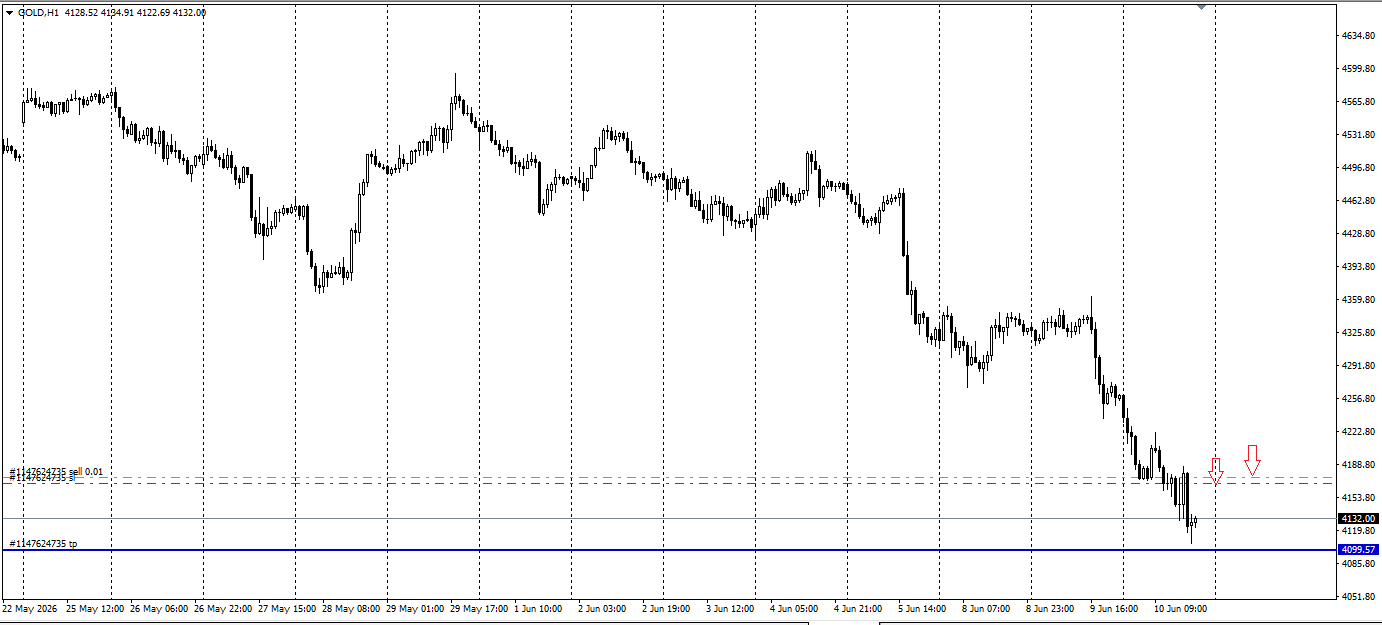This screenshot has width=1382, height=625.
Task: Click the 4132.00 current price tag
Action: (1358, 518)
